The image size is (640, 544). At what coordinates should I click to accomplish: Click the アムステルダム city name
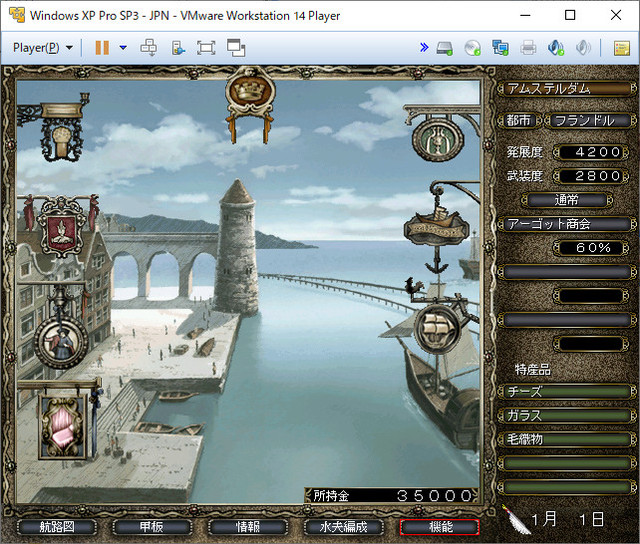[567, 89]
